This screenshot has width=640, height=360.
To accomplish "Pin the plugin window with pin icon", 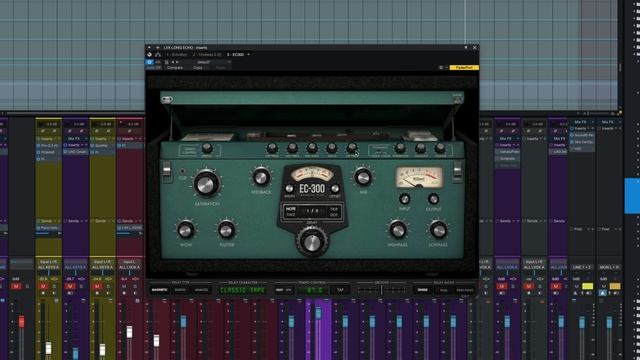I will pos(466,48).
